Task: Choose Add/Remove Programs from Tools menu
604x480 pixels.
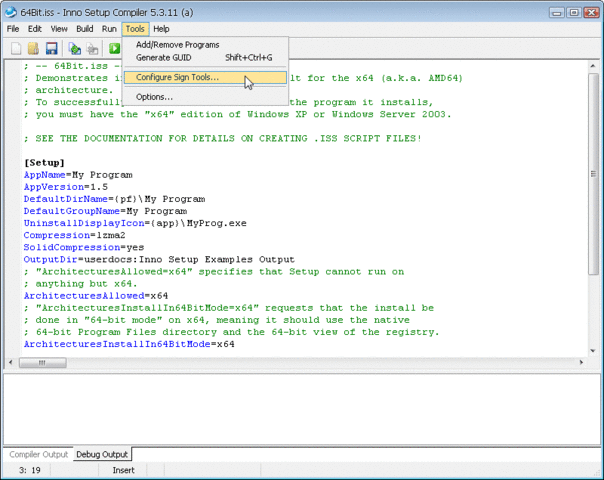Action: pos(205,45)
